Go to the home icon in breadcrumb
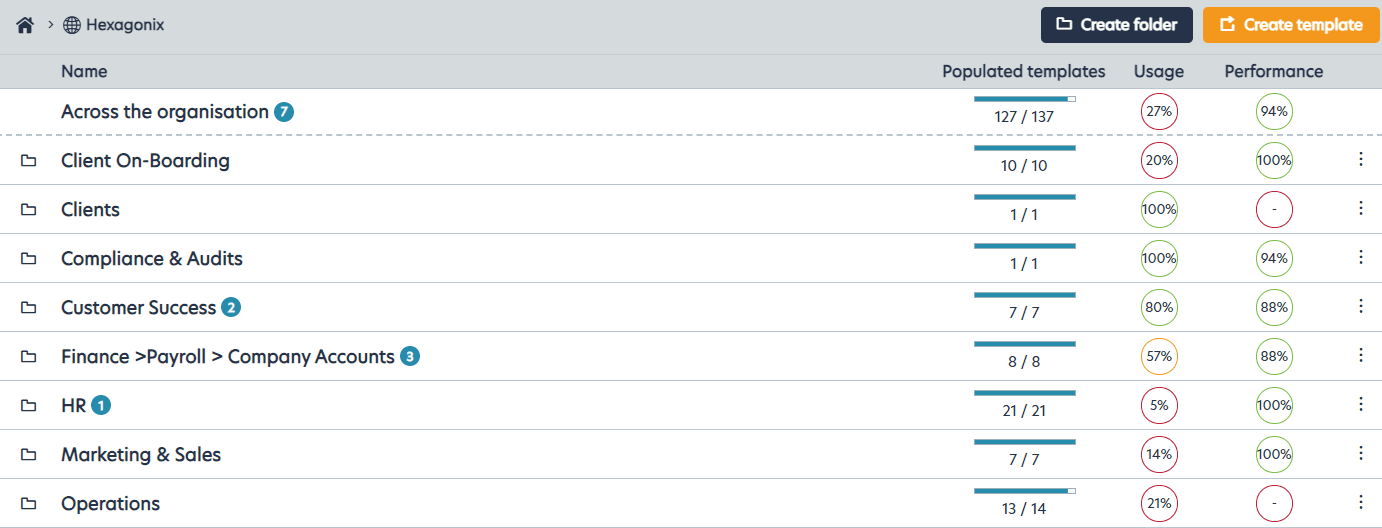This screenshot has width=1382, height=528. coord(25,25)
